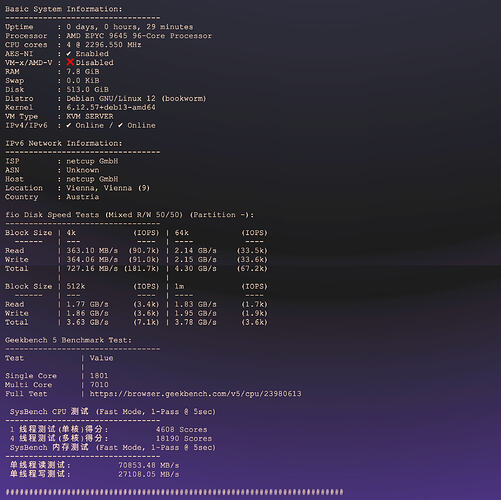Click the RAM value '7.8 GiB'
Screen dimensions: 501x500
click(x=83, y=72)
